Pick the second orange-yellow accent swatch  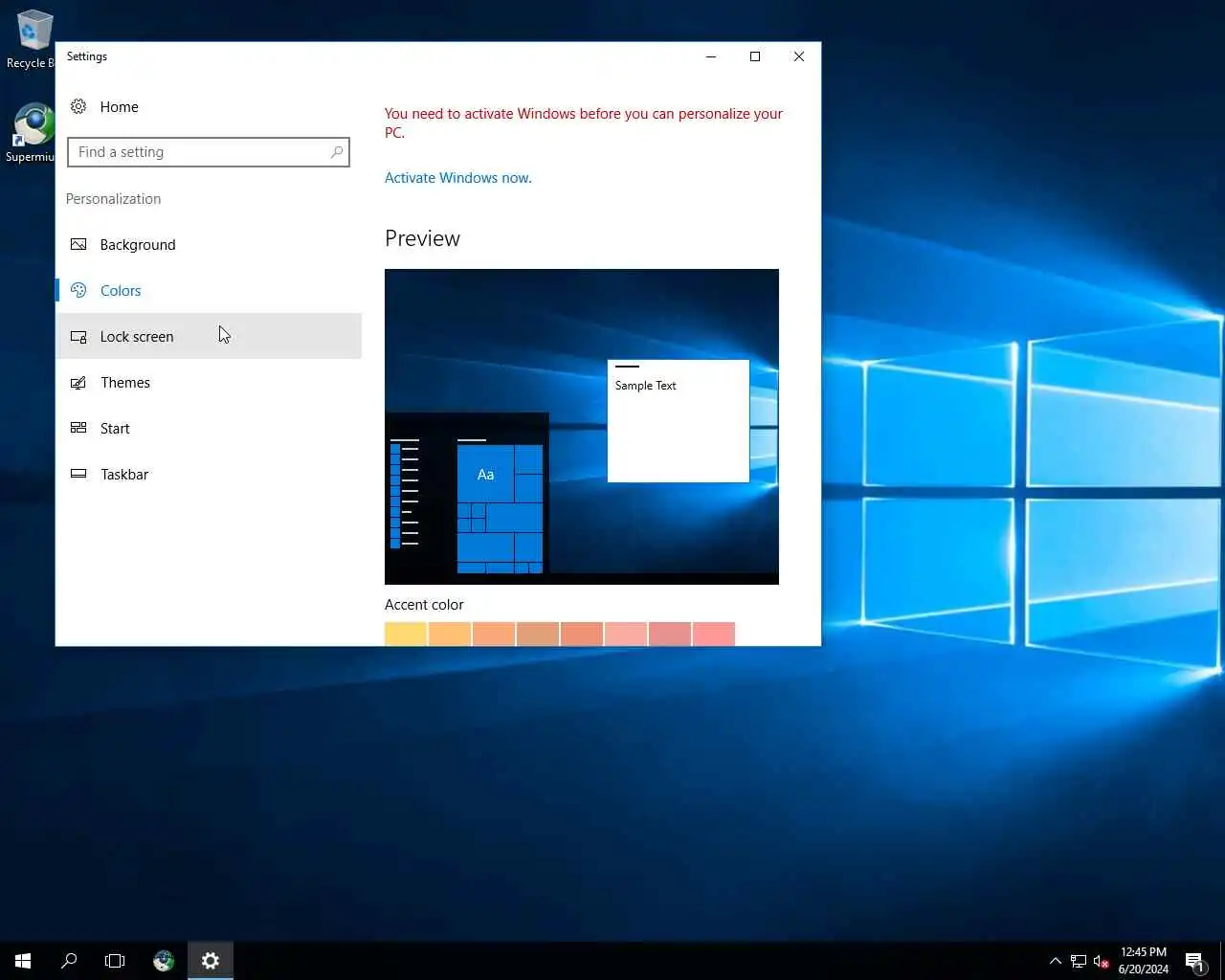click(x=450, y=635)
